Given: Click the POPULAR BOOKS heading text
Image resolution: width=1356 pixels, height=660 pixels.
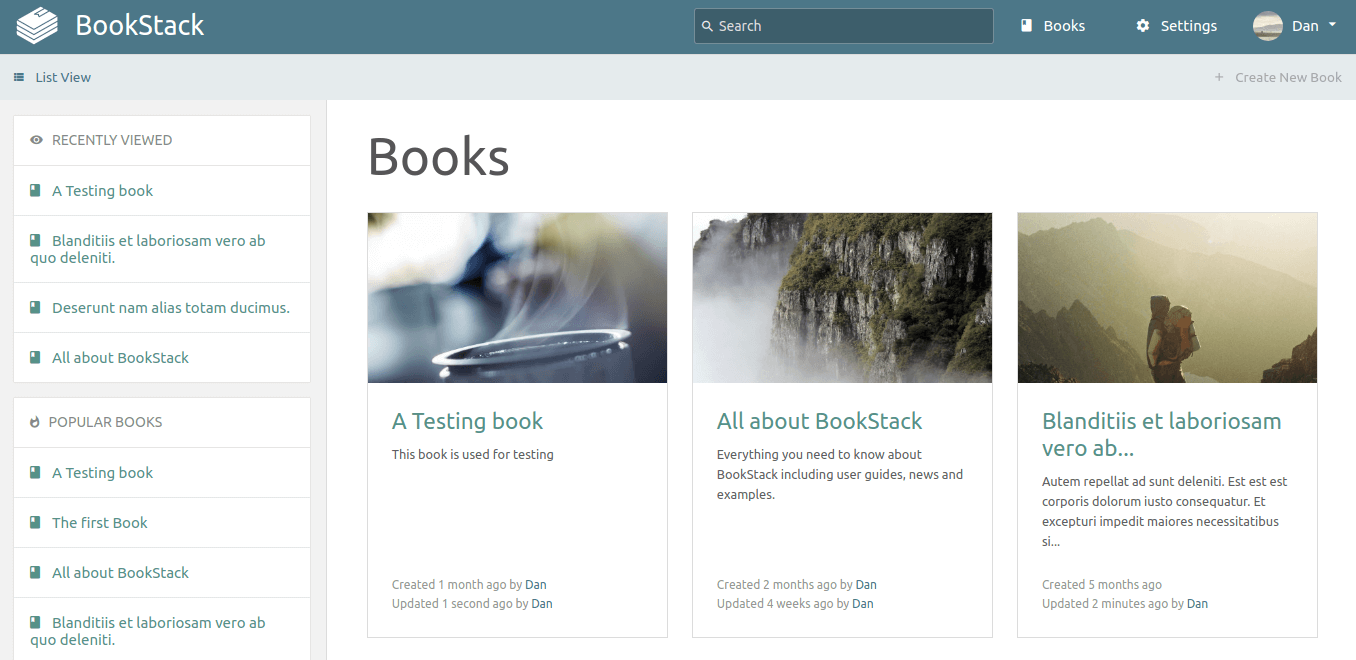Looking at the screenshot, I should click(105, 422).
